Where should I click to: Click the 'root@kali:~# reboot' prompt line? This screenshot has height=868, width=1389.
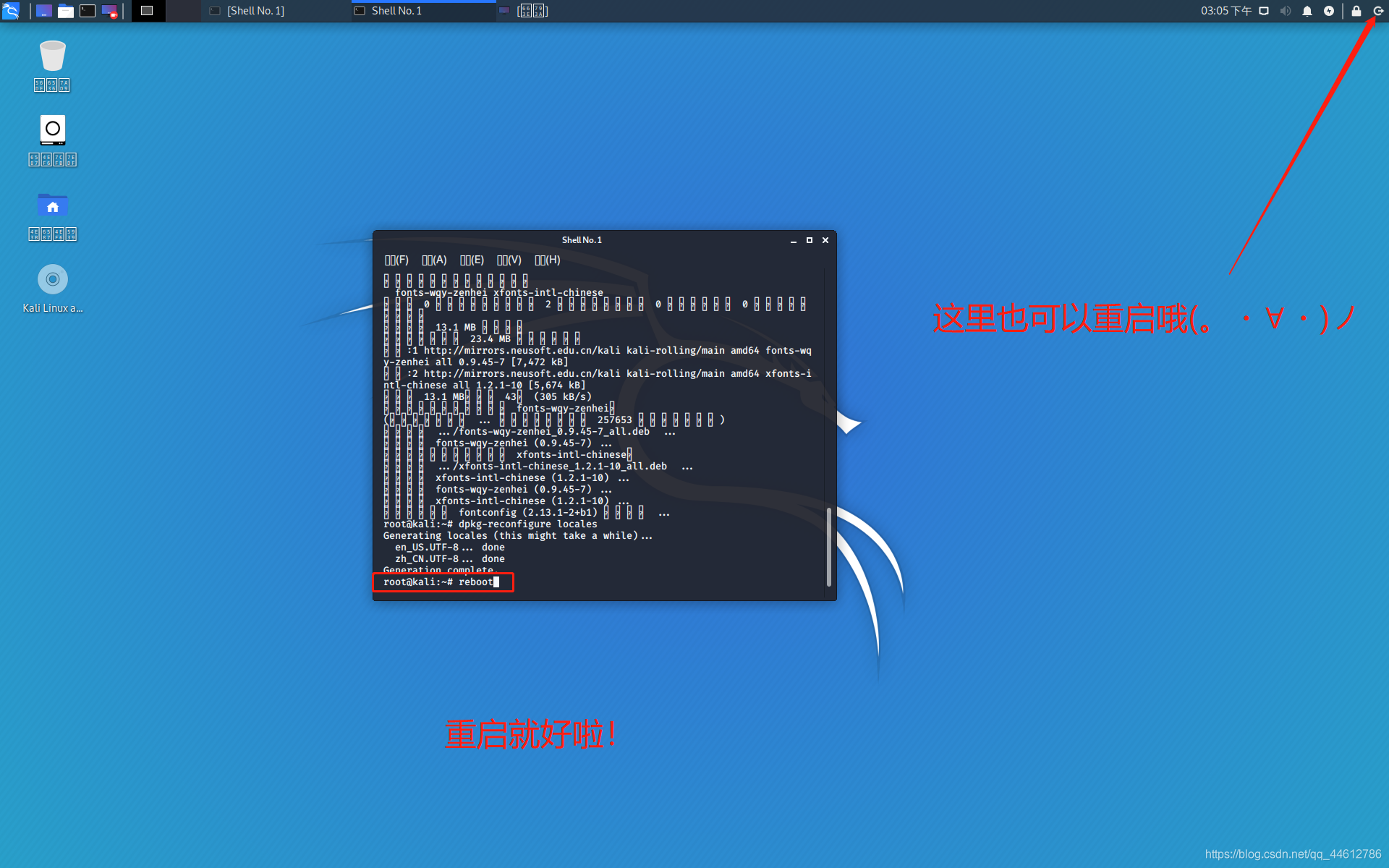coord(442,582)
